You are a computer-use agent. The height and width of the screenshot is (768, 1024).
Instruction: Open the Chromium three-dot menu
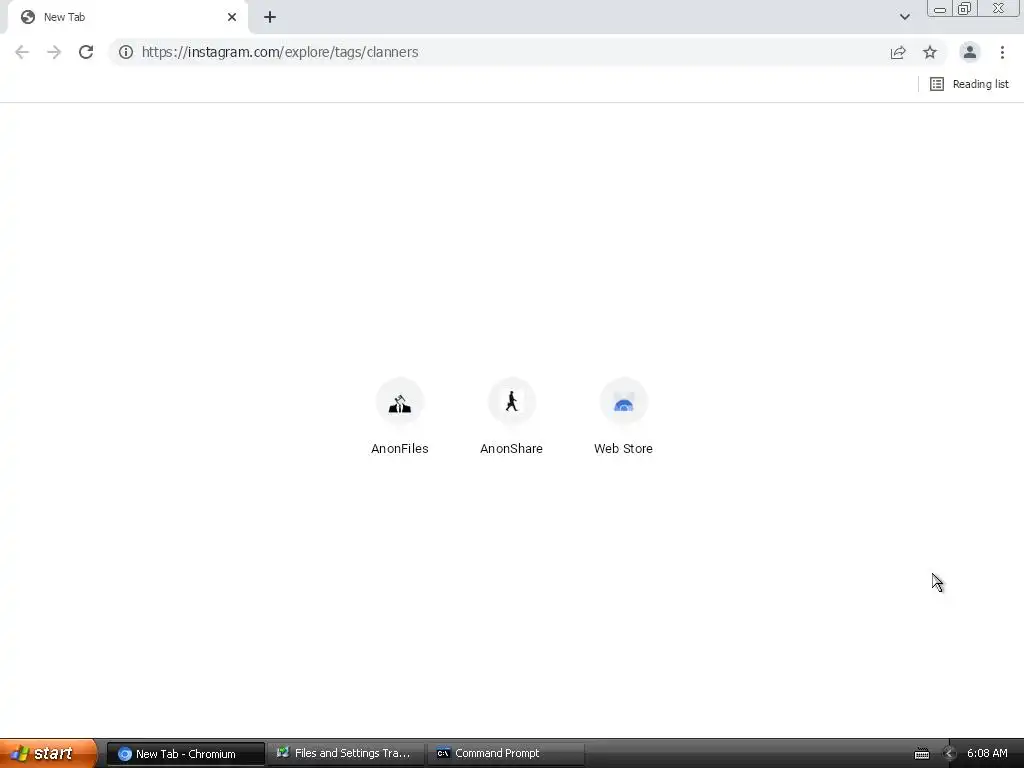[1002, 52]
